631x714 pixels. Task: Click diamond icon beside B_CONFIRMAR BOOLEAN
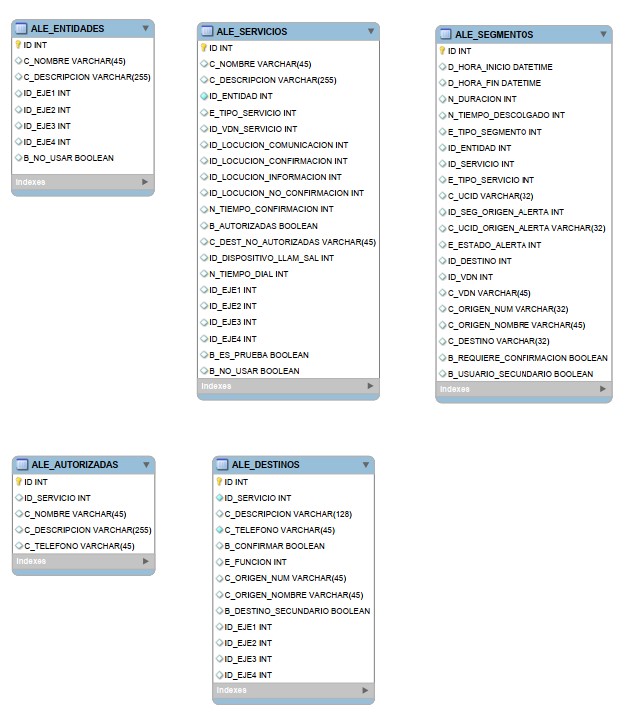click(x=219, y=546)
